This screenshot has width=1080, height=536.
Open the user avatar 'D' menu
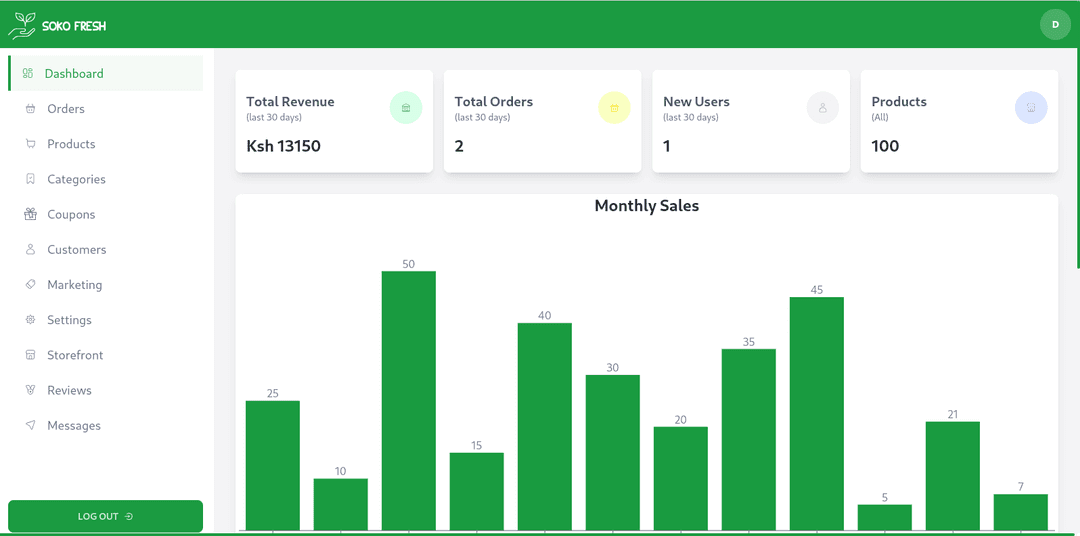(1055, 24)
